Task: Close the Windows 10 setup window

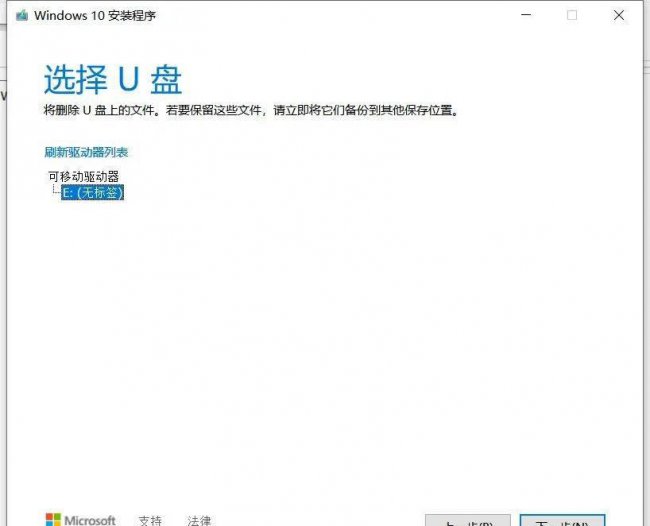Action: click(x=619, y=15)
